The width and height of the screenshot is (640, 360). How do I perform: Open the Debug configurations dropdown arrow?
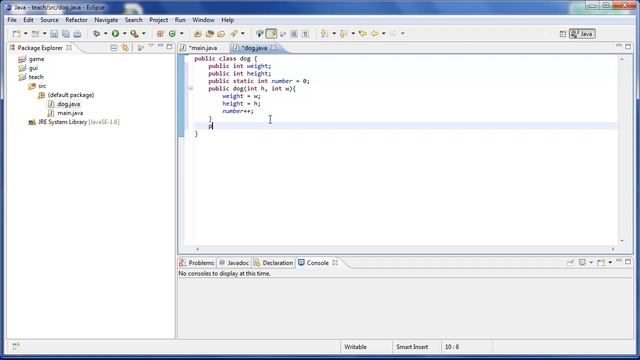point(105,34)
